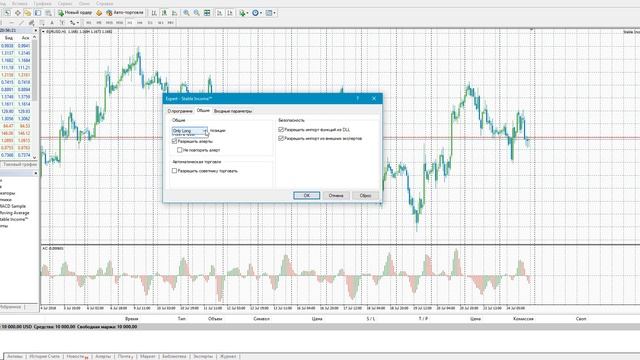Select the H1 timeframe button
This screenshot has height=360, width=640.
[x=130, y=23]
